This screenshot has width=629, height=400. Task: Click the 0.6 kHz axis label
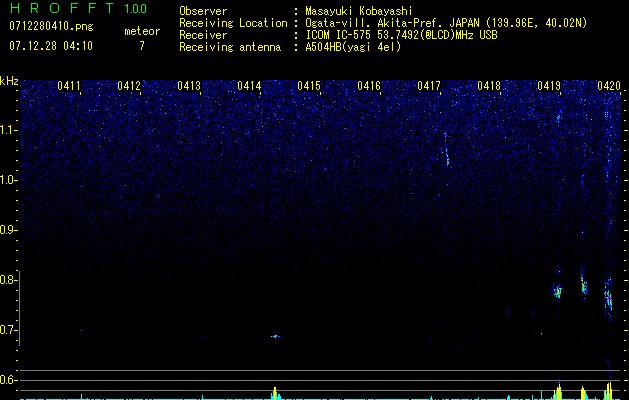point(8,380)
